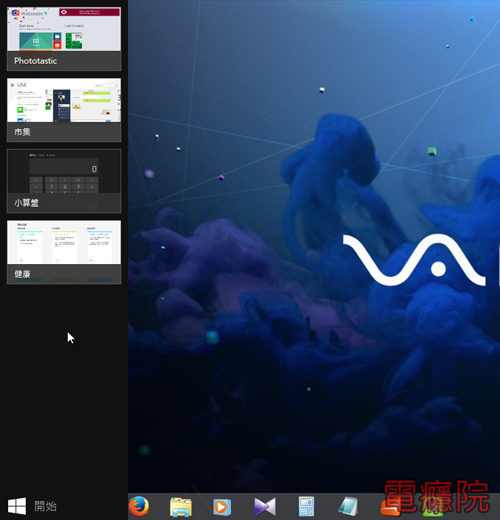Open the Notepad taskbar icon

click(x=348, y=507)
